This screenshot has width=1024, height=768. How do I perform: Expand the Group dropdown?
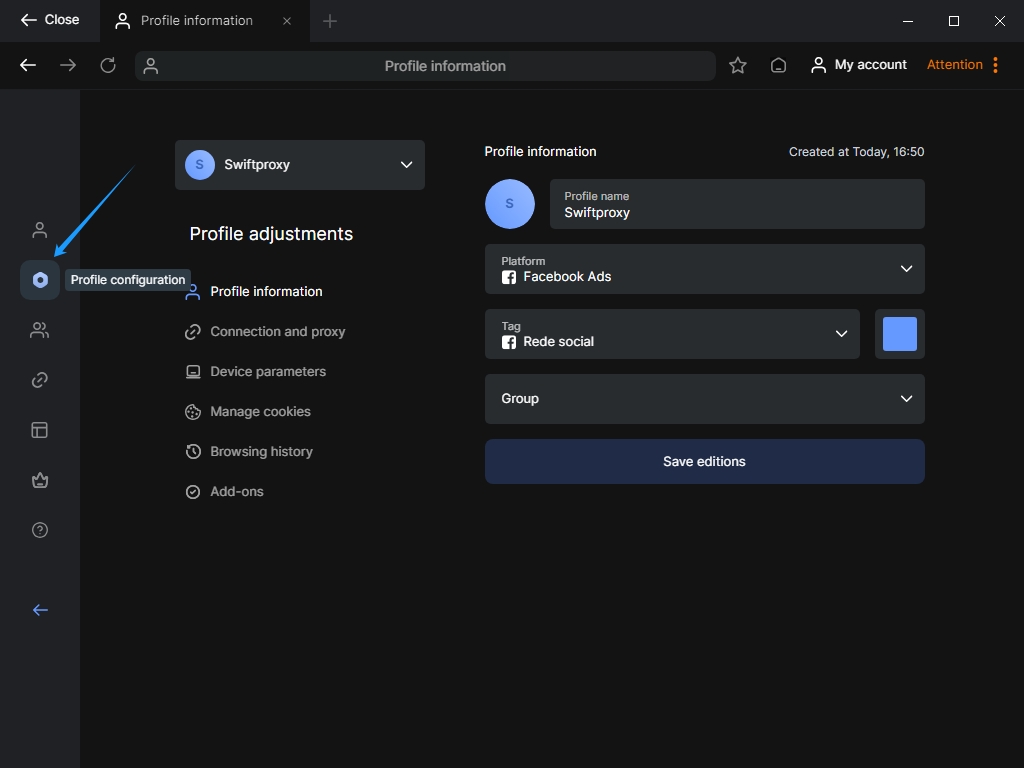click(x=704, y=399)
